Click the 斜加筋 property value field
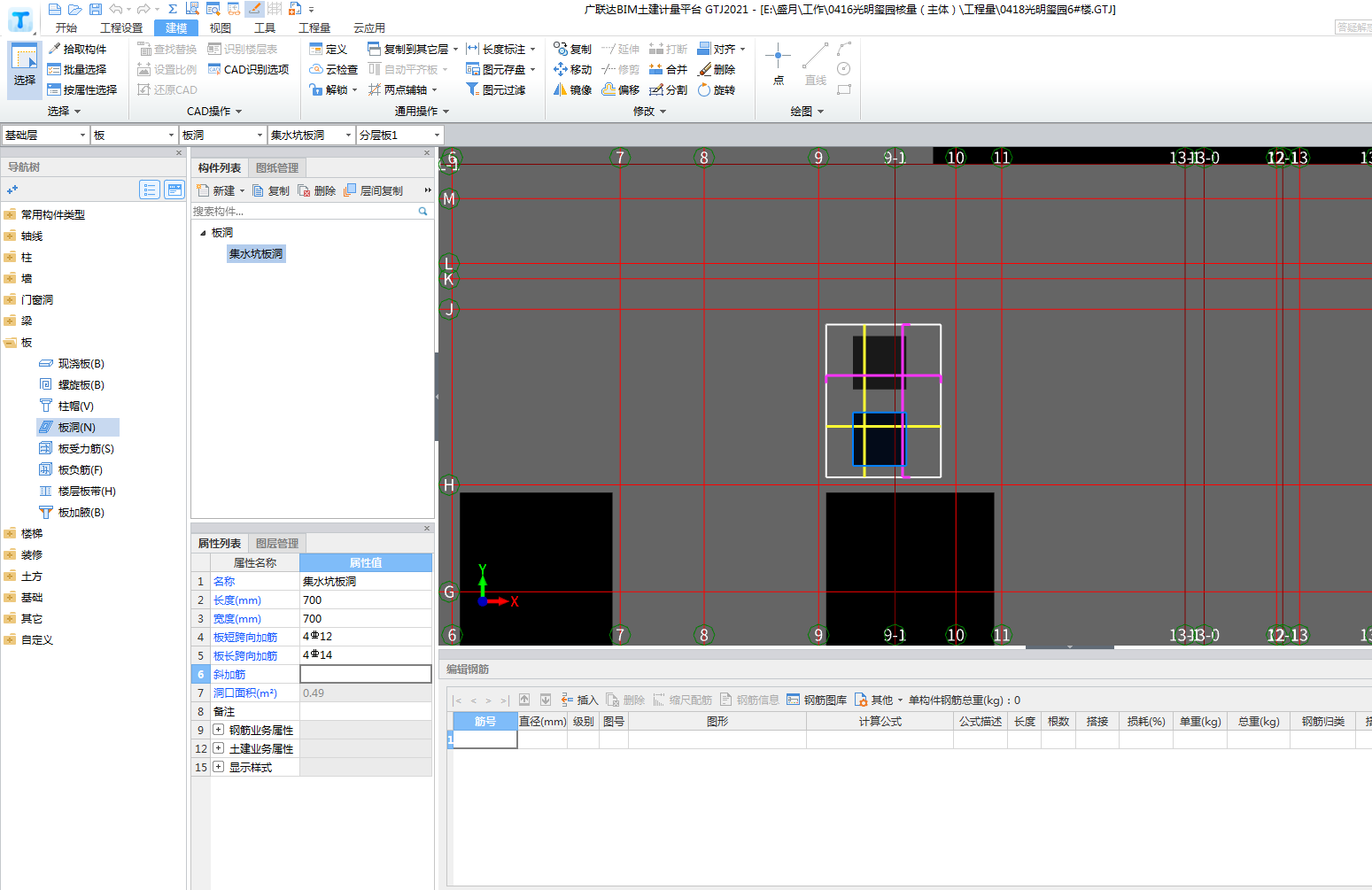Screen dimensions: 1372x890 pos(366,674)
